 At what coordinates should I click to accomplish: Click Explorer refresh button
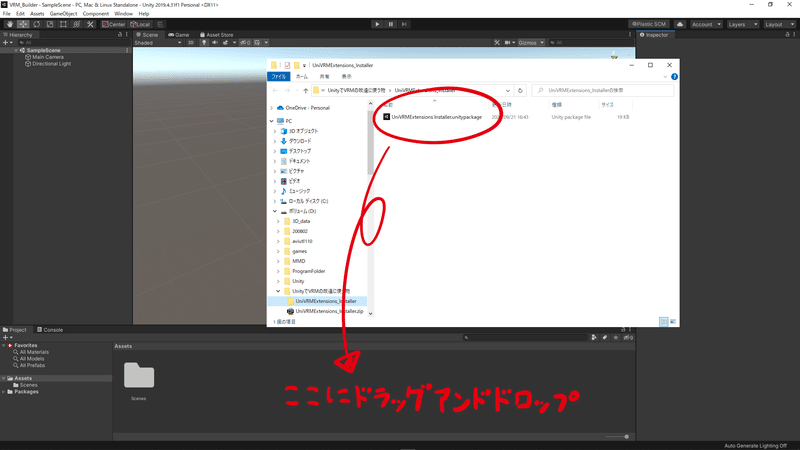[x=520, y=91]
